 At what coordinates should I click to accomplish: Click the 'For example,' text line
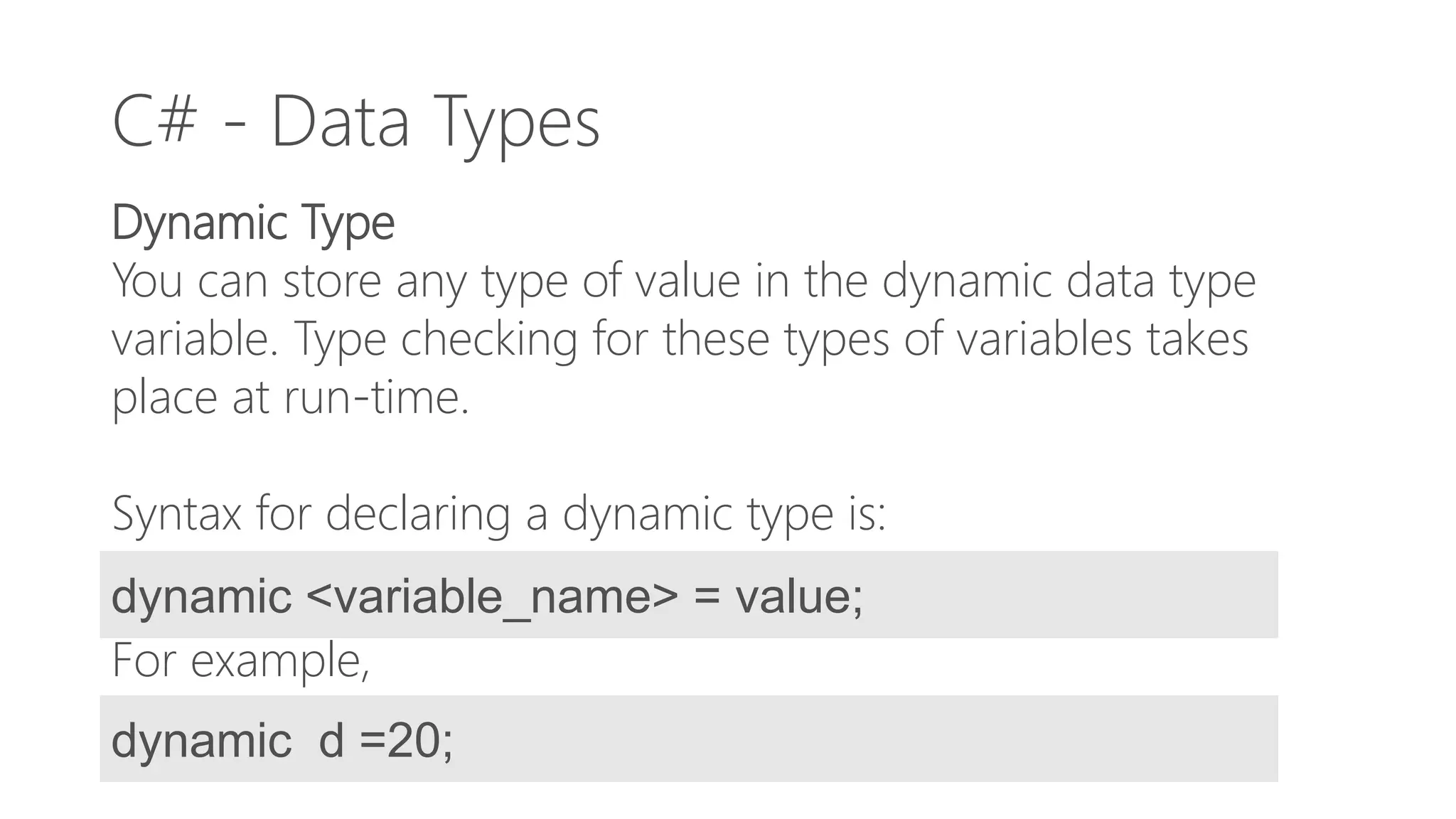[241, 660]
